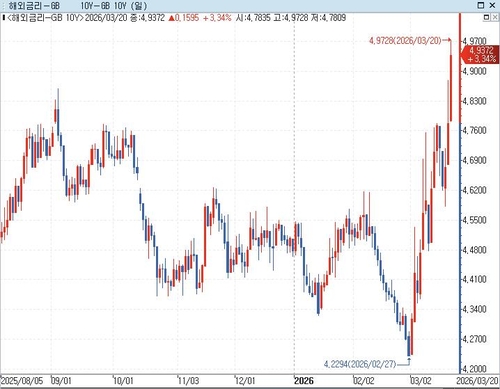Click the 4.9728 high value annotation
500x389 pixels.
pos(405,41)
